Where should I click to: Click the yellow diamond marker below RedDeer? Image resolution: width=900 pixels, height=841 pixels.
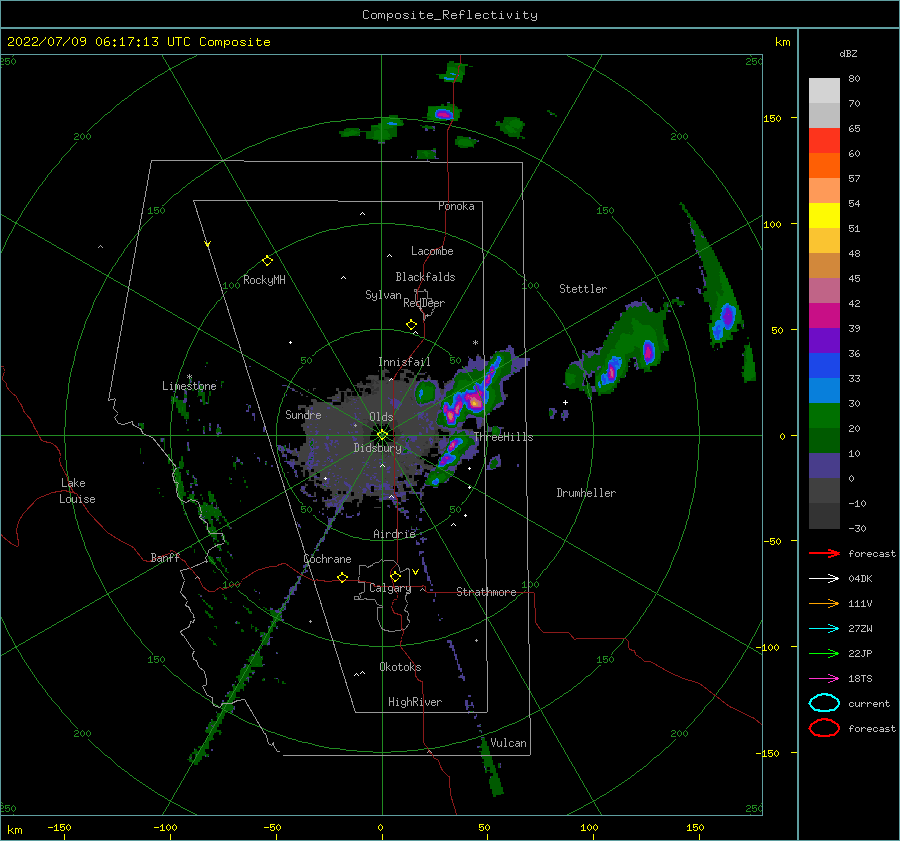click(412, 324)
